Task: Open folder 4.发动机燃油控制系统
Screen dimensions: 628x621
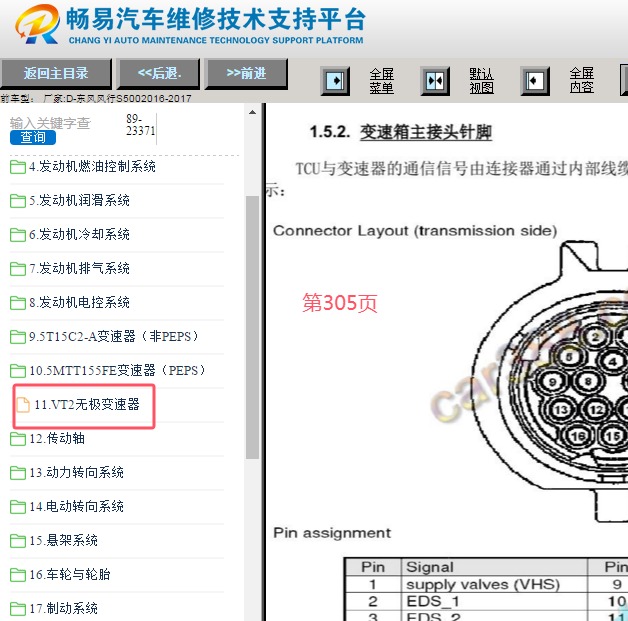Action: pyautogui.click(x=92, y=167)
